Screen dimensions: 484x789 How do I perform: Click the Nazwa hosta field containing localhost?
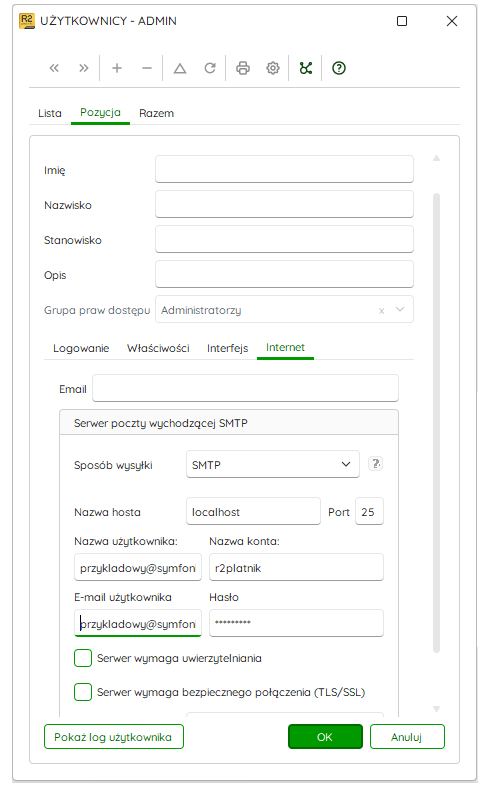pyautogui.click(x=254, y=511)
